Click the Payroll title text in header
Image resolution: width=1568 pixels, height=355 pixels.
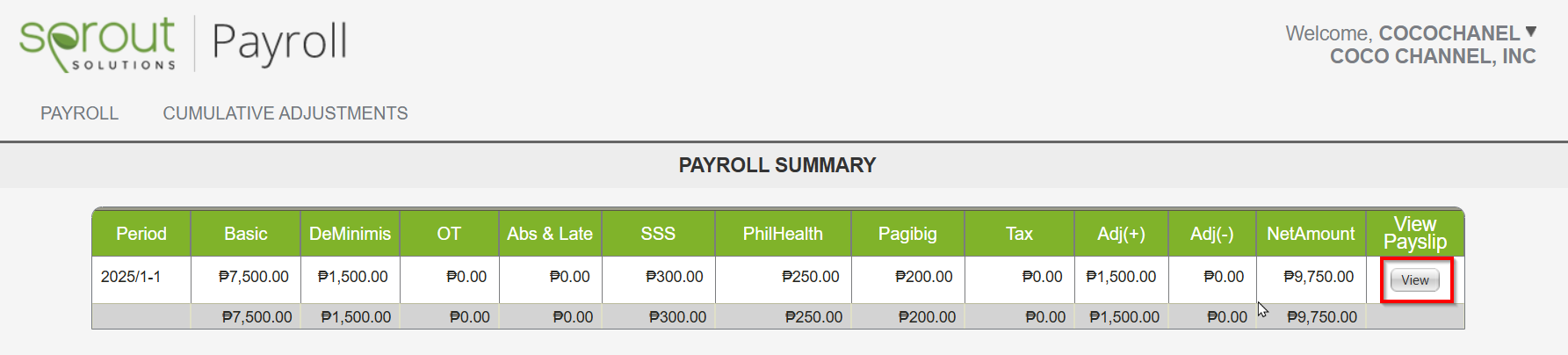(x=280, y=43)
